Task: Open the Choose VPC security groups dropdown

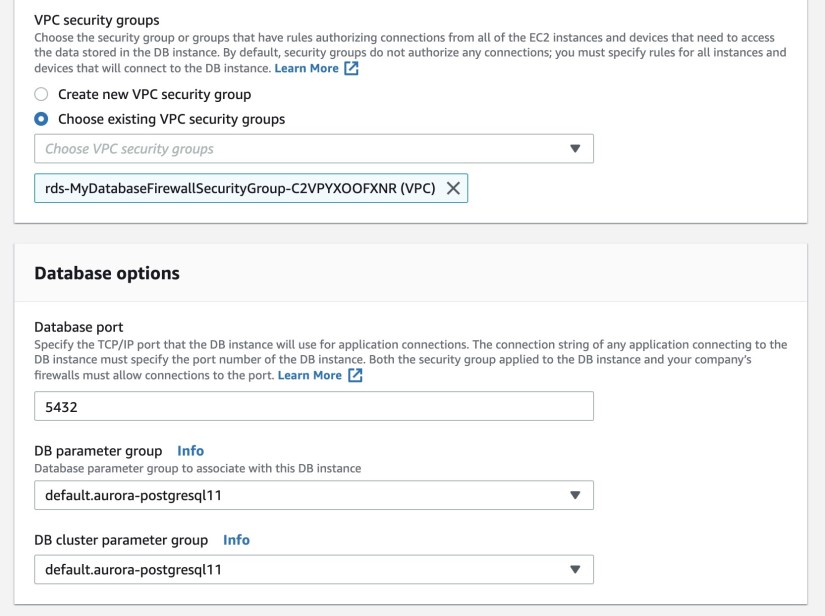Action: 300,149
